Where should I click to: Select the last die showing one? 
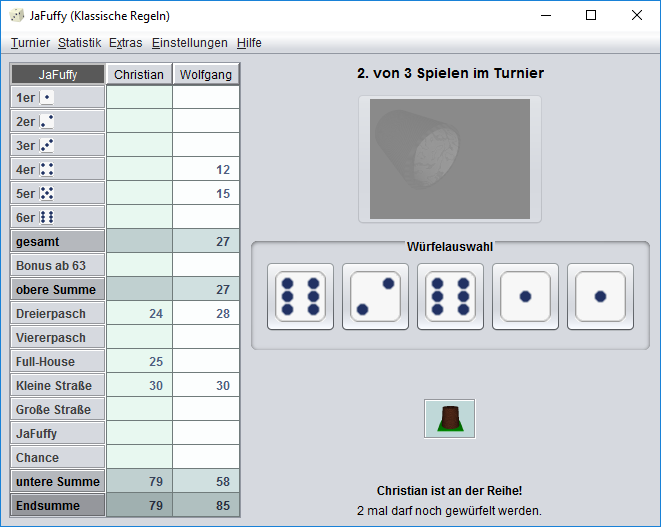(x=600, y=296)
